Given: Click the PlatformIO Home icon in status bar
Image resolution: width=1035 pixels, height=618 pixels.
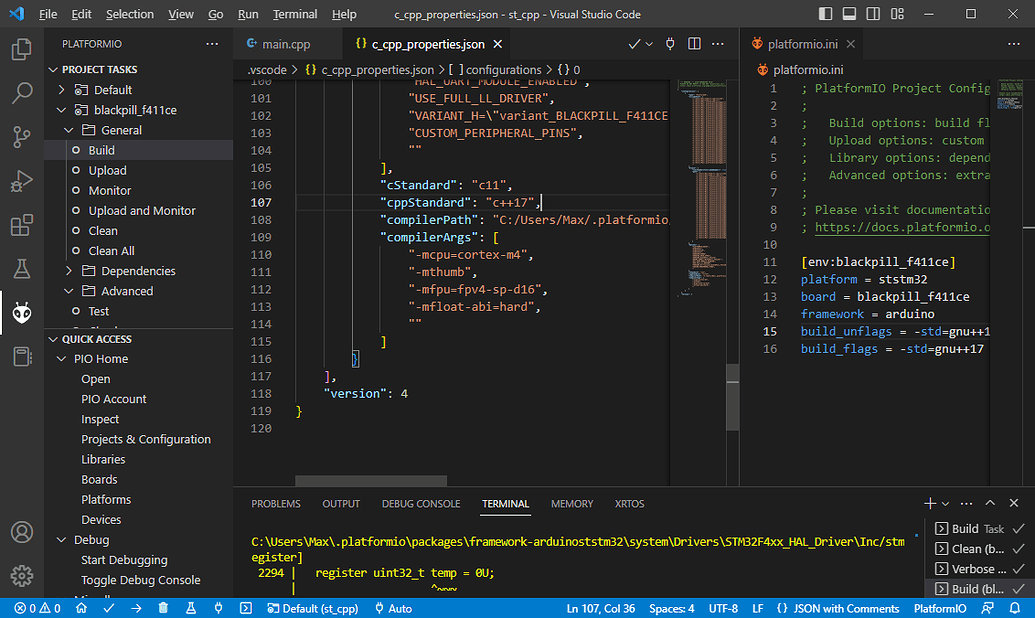Looking at the screenshot, I should (x=81, y=608).
